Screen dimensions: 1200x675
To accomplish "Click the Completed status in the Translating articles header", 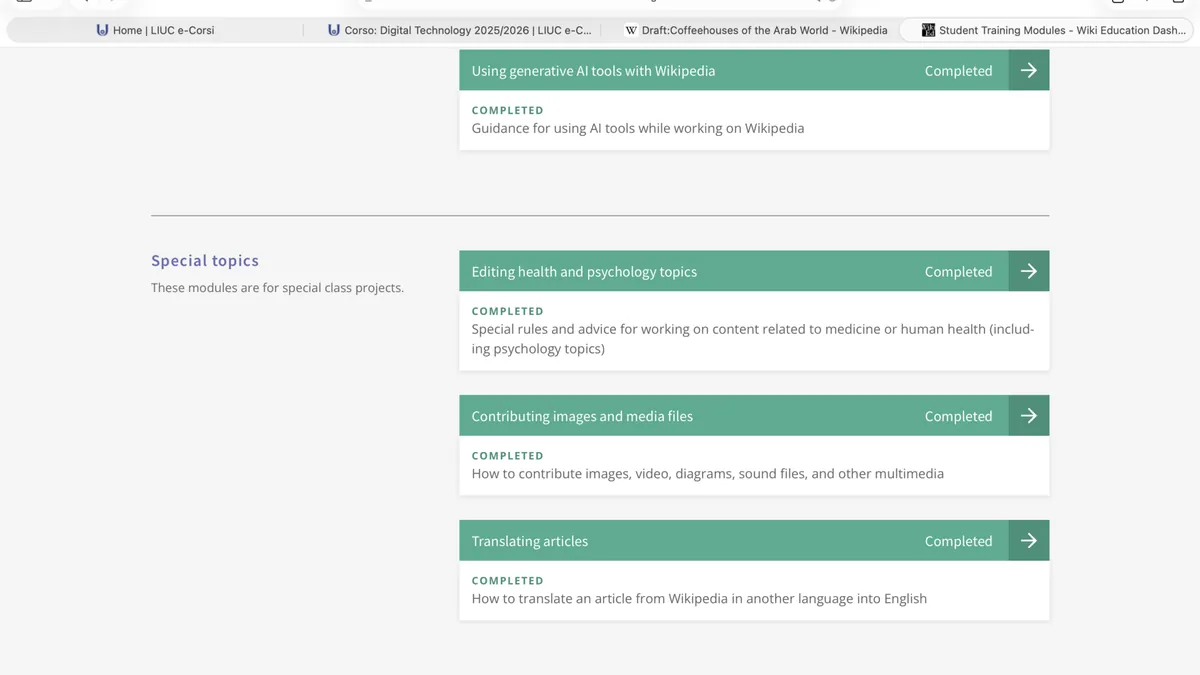I will [x=958, y=542].
